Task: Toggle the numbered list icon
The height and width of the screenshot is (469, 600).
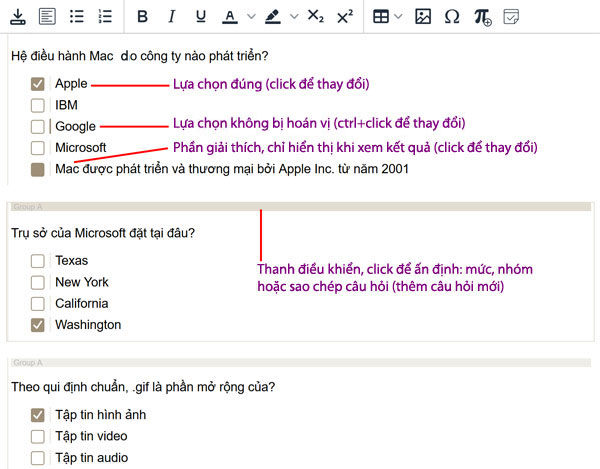Action: 105,16
